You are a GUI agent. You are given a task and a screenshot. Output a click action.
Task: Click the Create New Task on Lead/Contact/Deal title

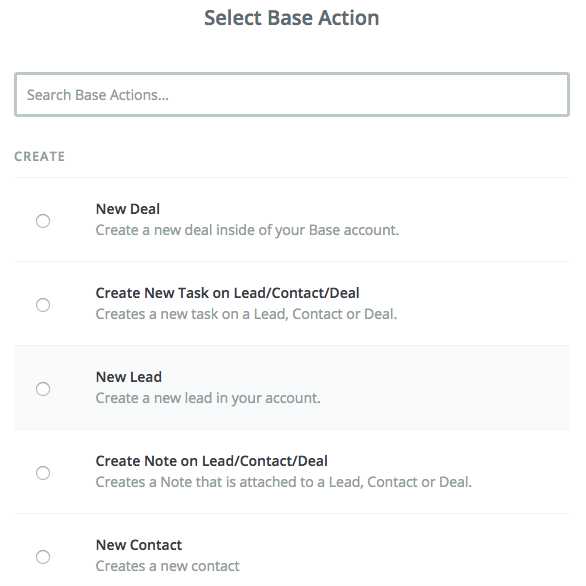[x=228, y=293]
